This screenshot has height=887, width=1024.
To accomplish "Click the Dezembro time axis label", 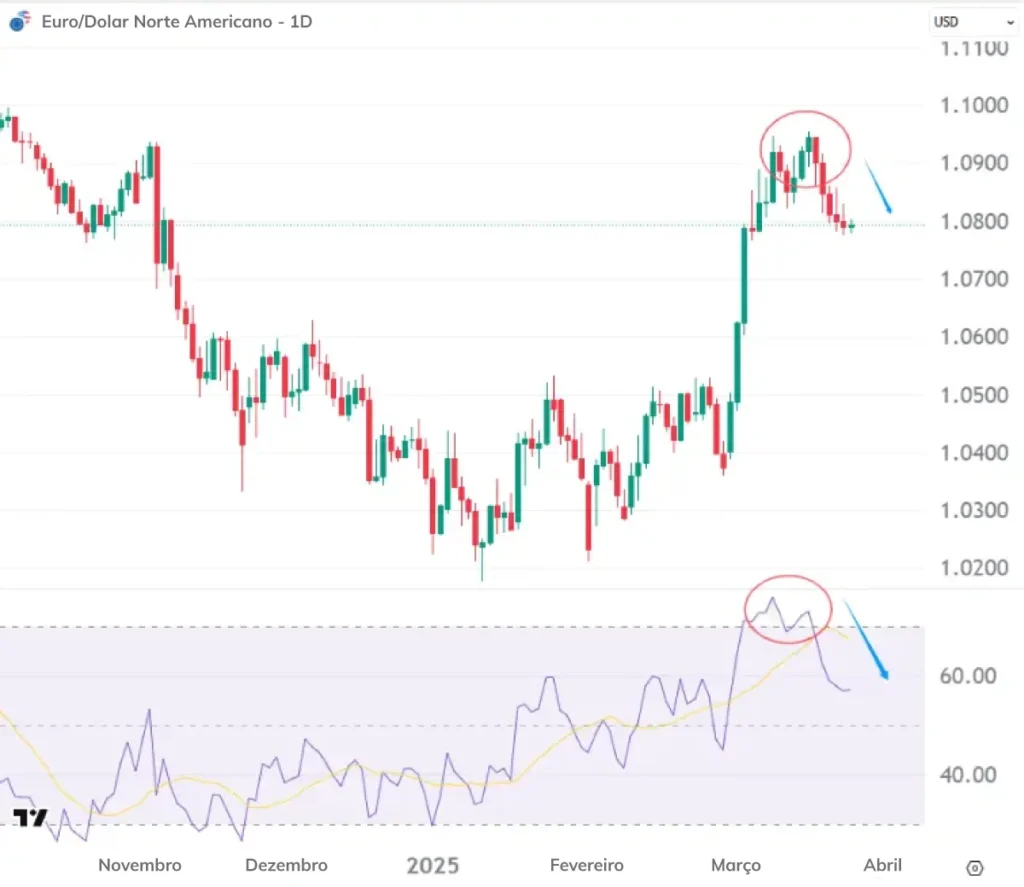I will pos(286,865).
